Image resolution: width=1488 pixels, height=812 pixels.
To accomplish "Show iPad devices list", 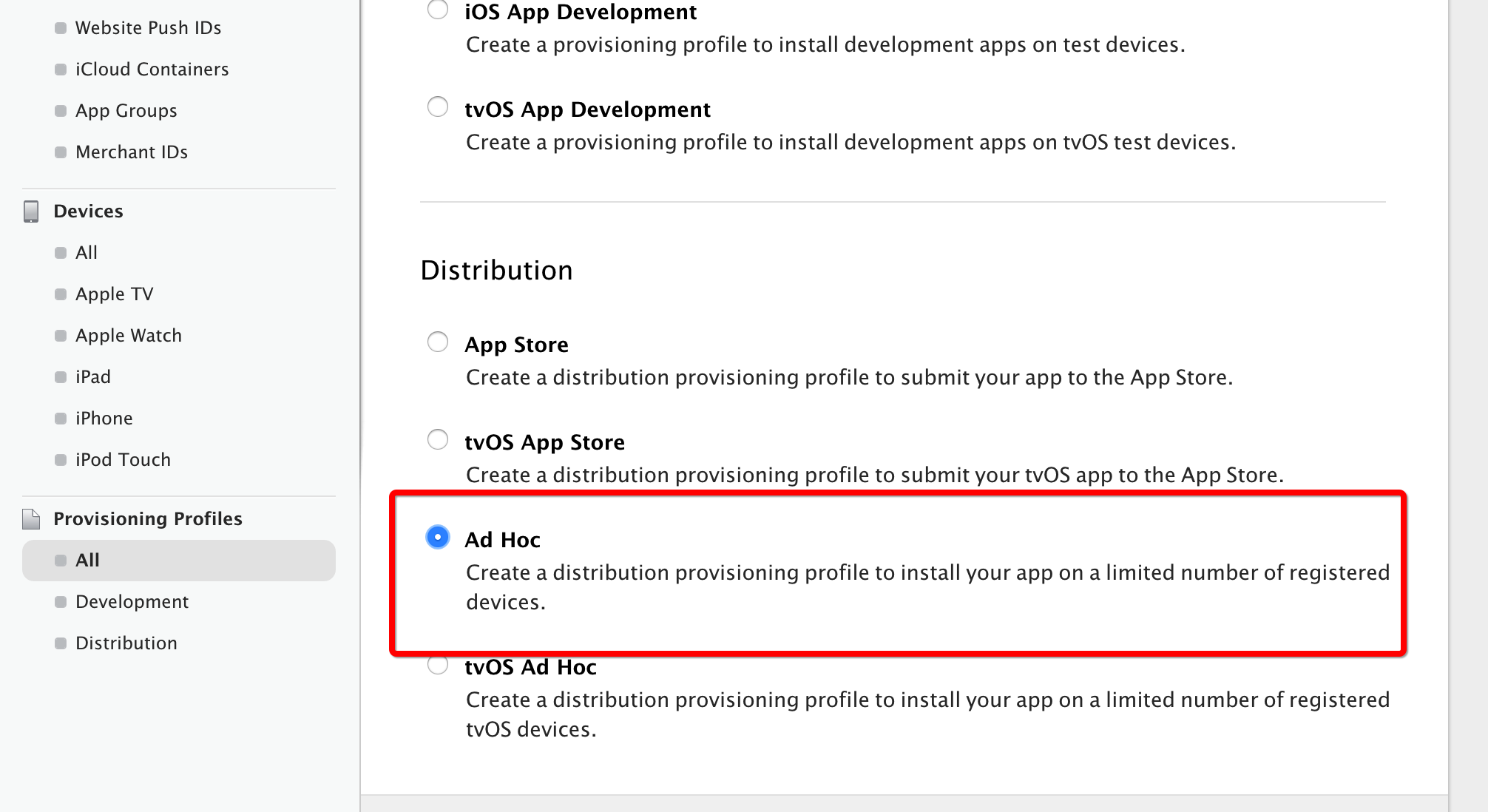I will 92,377.
